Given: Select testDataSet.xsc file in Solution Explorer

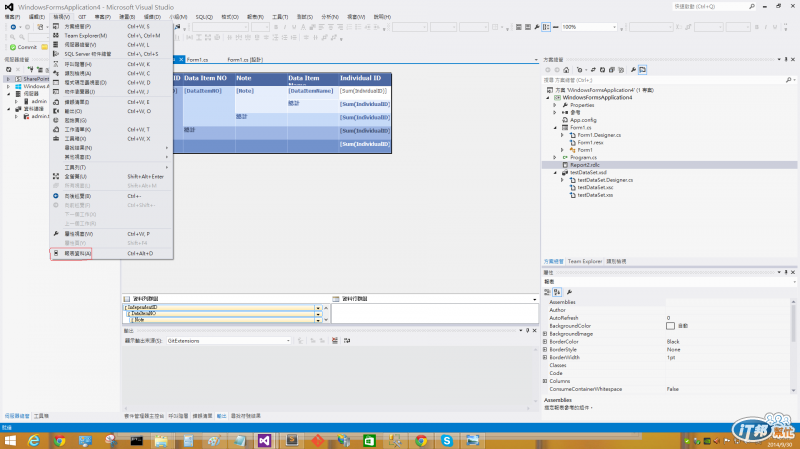Looking at the screenshot, I should point(595,187).
